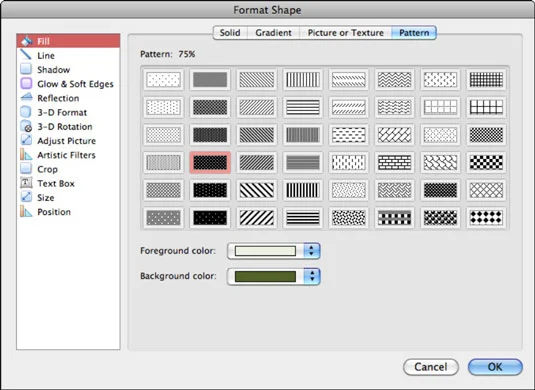This screenshot has width=535, height=390.
Task: Select 3-D Rotation in the list
Action: coord(68,127)
